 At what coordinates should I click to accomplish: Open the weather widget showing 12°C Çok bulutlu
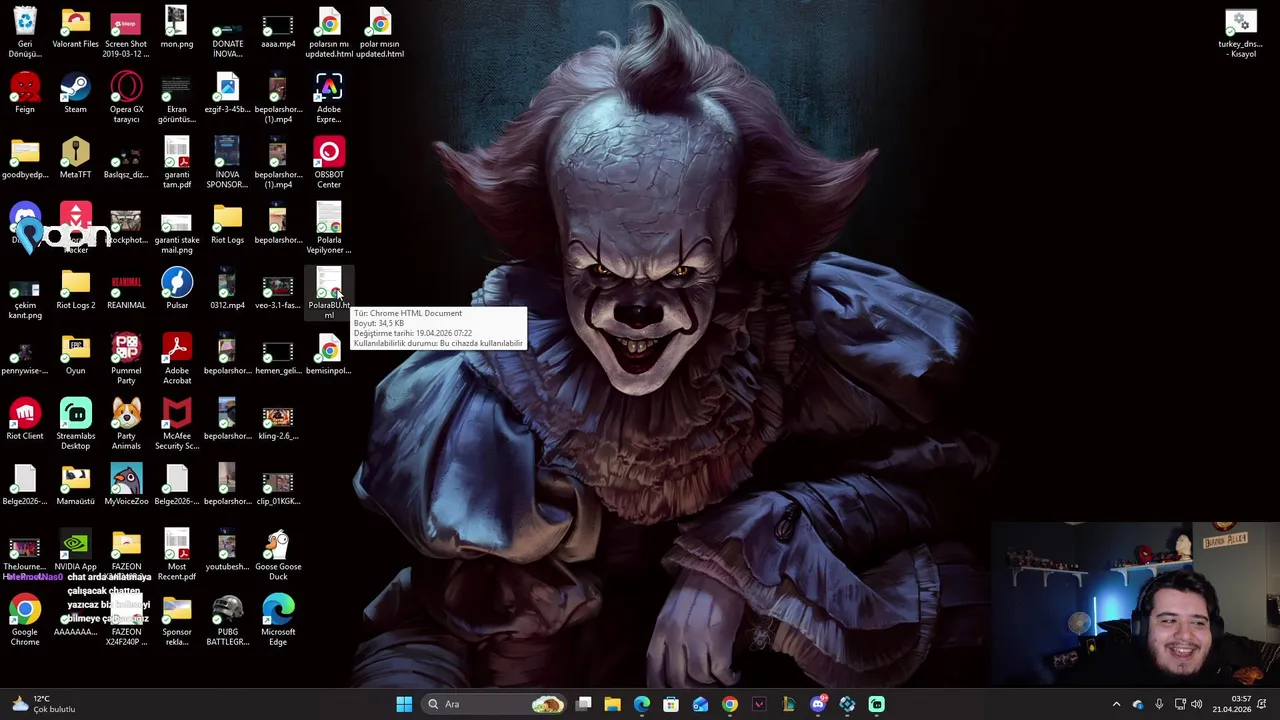(x=42, y=704)
